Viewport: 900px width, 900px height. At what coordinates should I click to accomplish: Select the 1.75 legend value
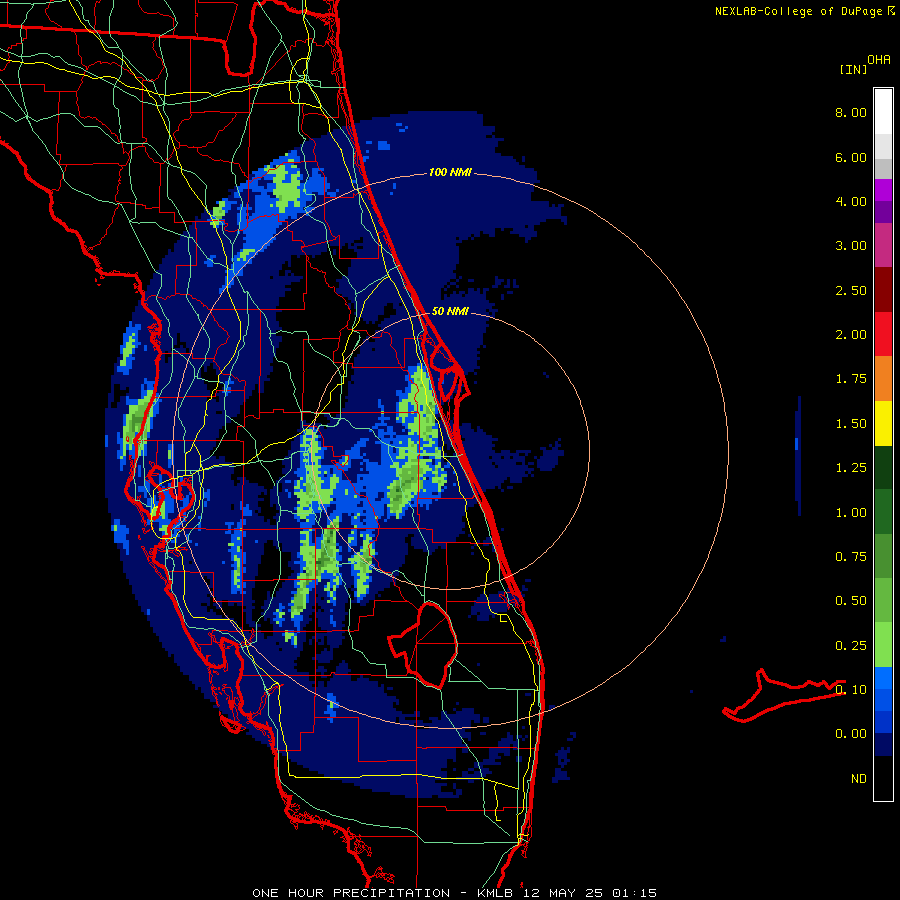tap(851, 379)
